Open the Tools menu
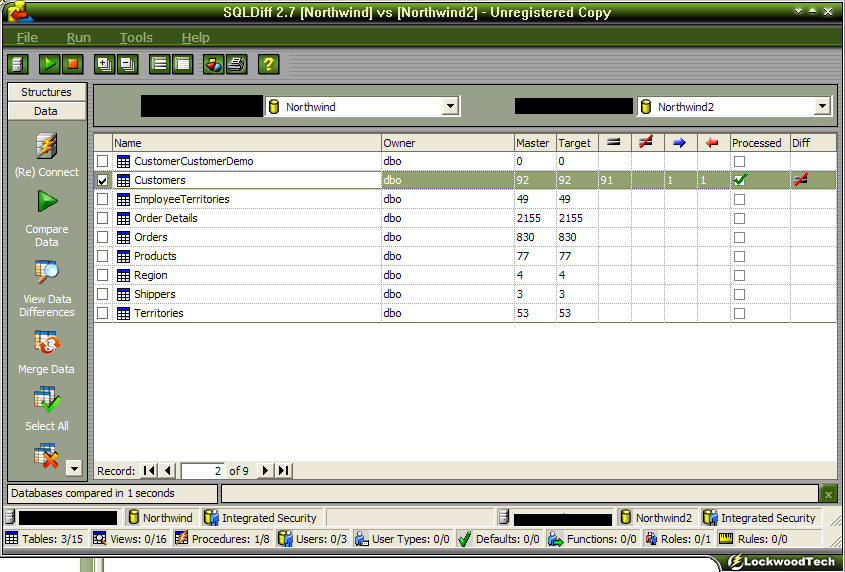The image size is (845, 572). (x=136, y=37)
